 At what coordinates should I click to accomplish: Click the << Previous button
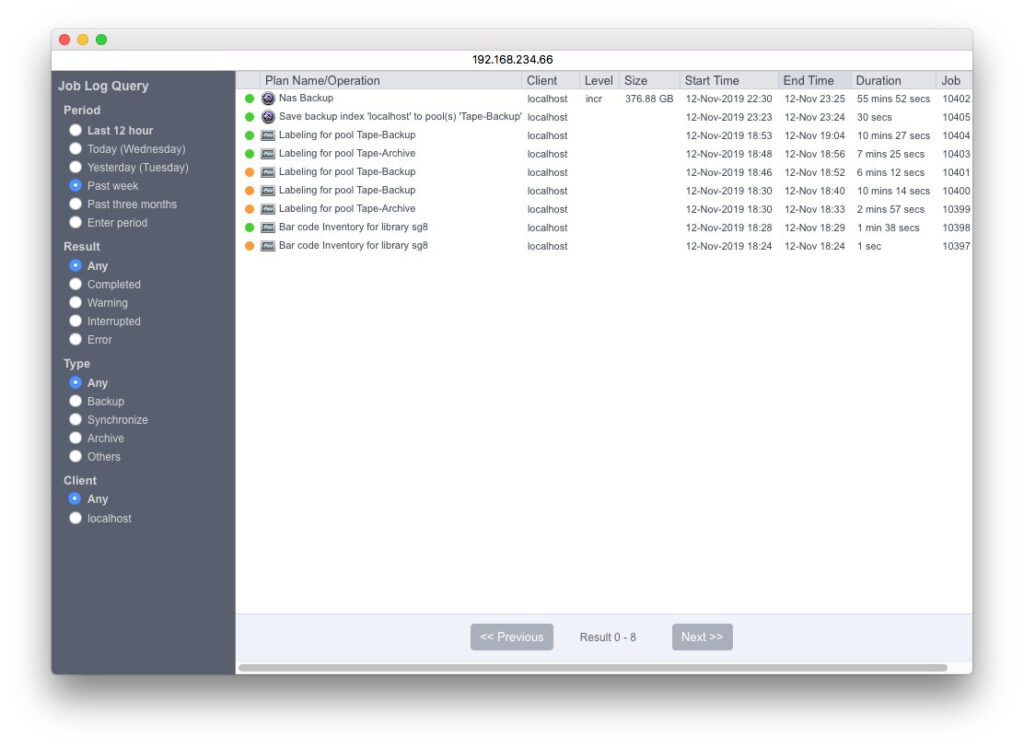tap(511, 637)
